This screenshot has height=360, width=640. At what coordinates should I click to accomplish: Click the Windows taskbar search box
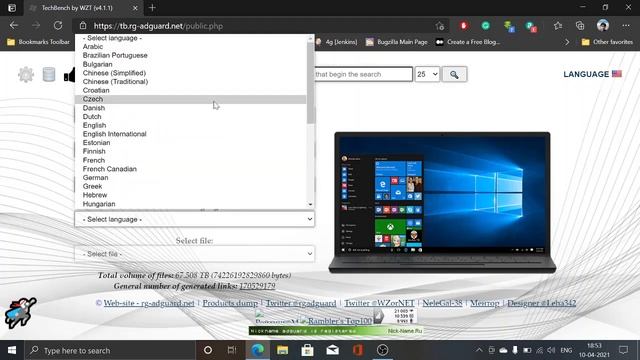click(x=111, y=350)
